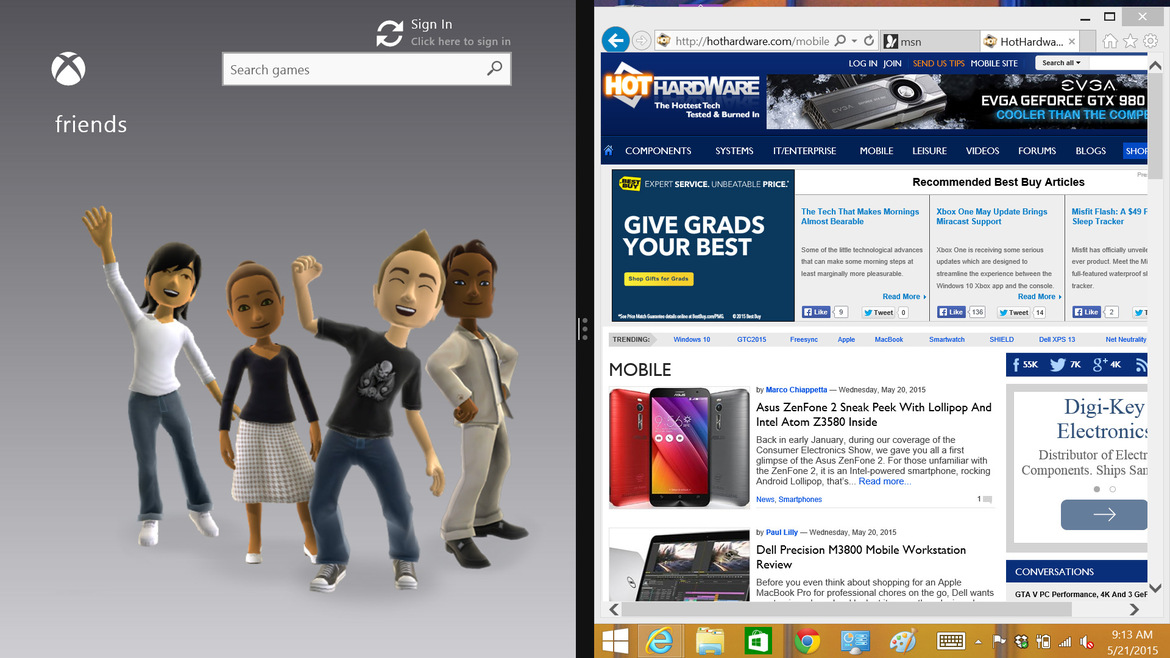Click SEND US TIPS link

[x=938, y=63]
